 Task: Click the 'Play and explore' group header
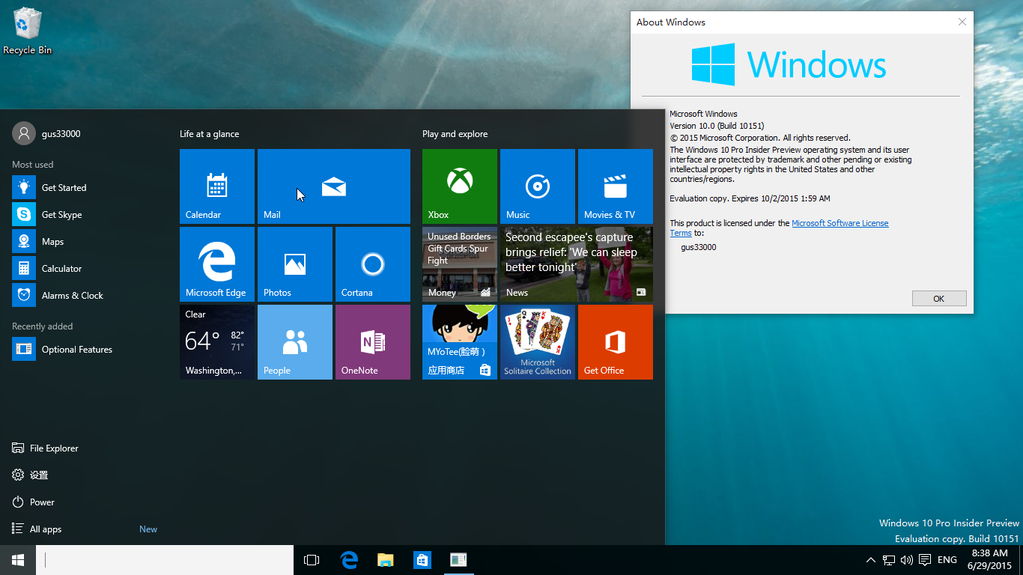pyautogui.click(x=455, y=134)
